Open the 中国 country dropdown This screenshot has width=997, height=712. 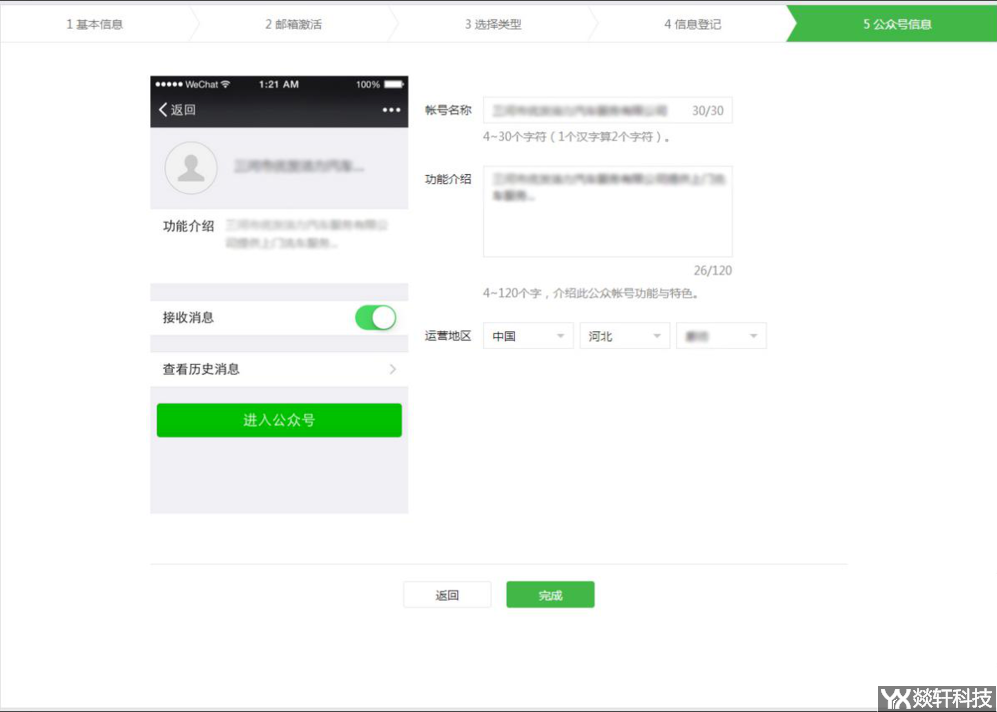pyautogui.click(x=527, y=336)
